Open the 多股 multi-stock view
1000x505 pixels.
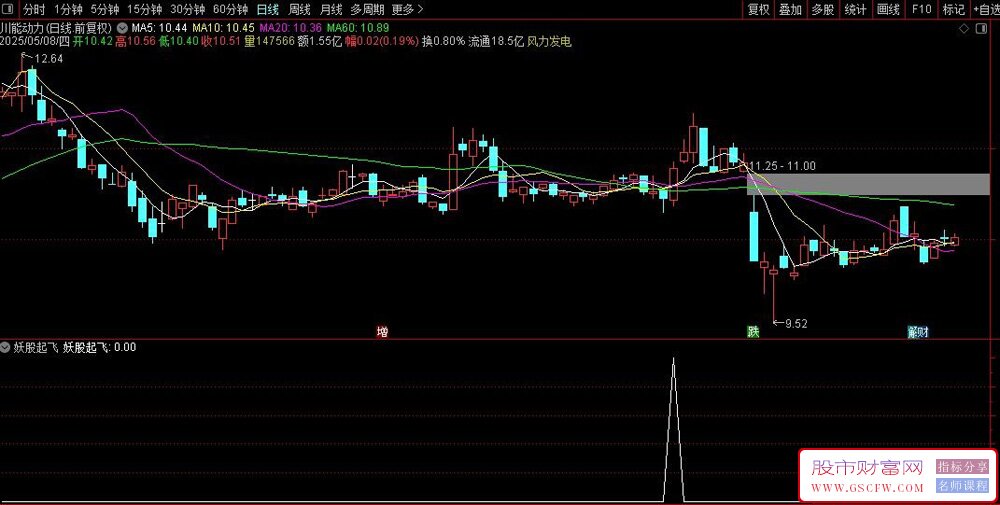[x=823, y=9]
